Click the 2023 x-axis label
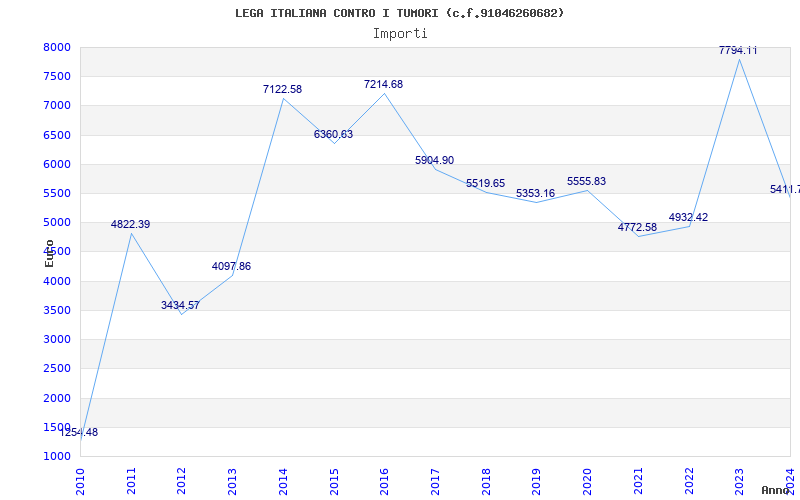This screenshot has height=500, width=800. [x=739, y=482]
